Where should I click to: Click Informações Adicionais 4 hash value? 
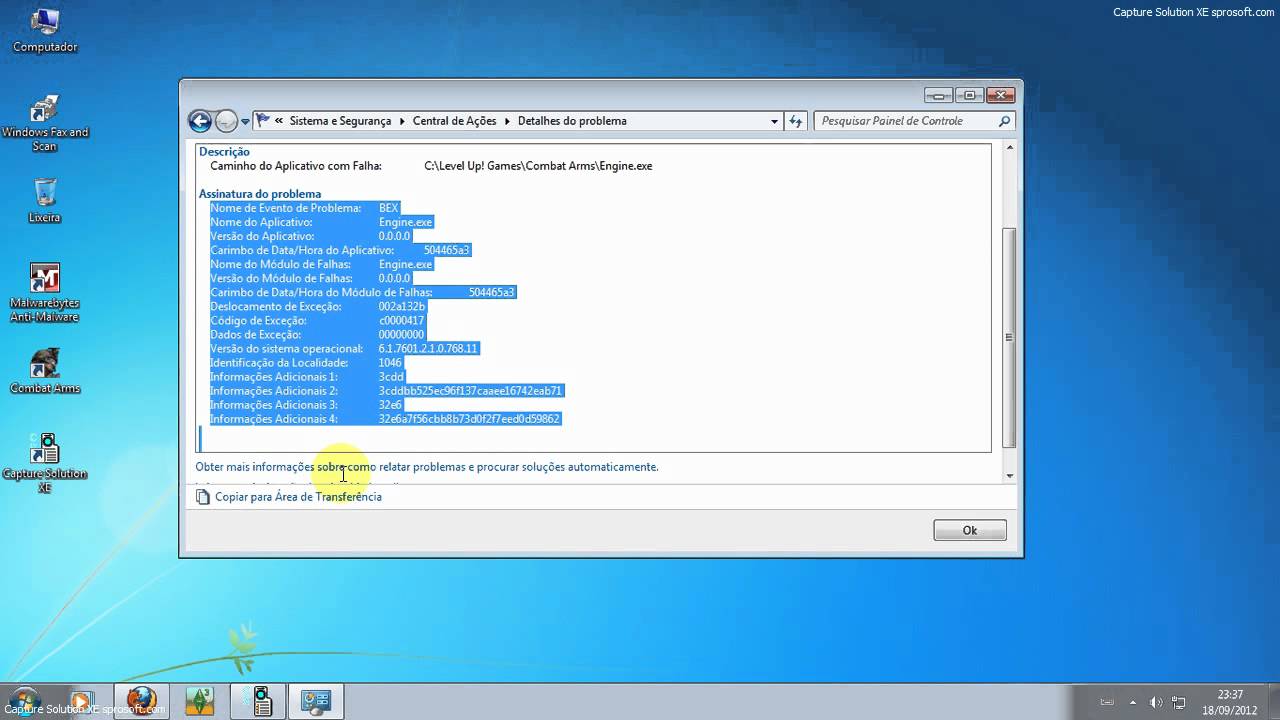click(469, 418)
